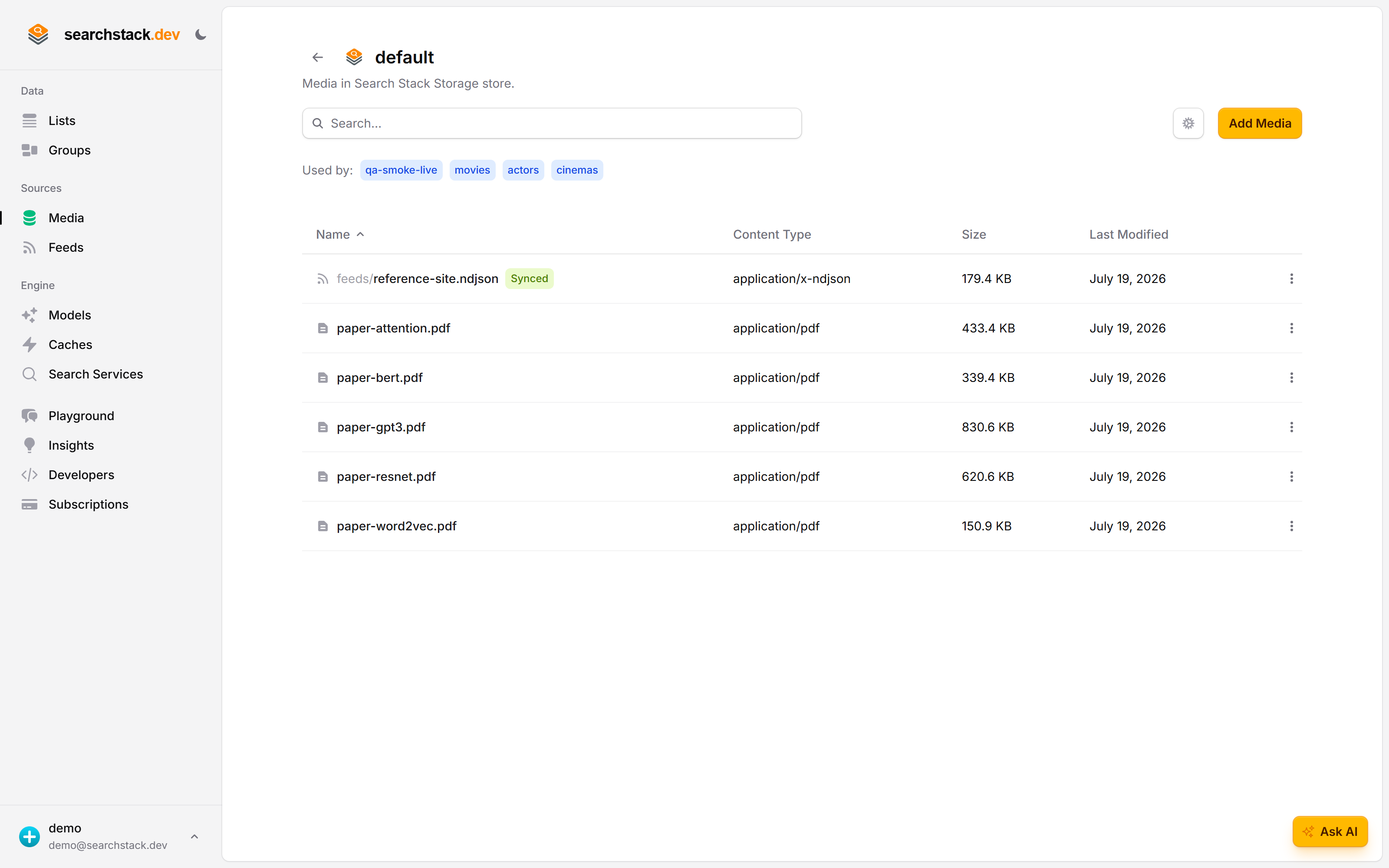Open store settings gear icon
The height and width of the screenshot is (868, 1389).
(1188, 123)
